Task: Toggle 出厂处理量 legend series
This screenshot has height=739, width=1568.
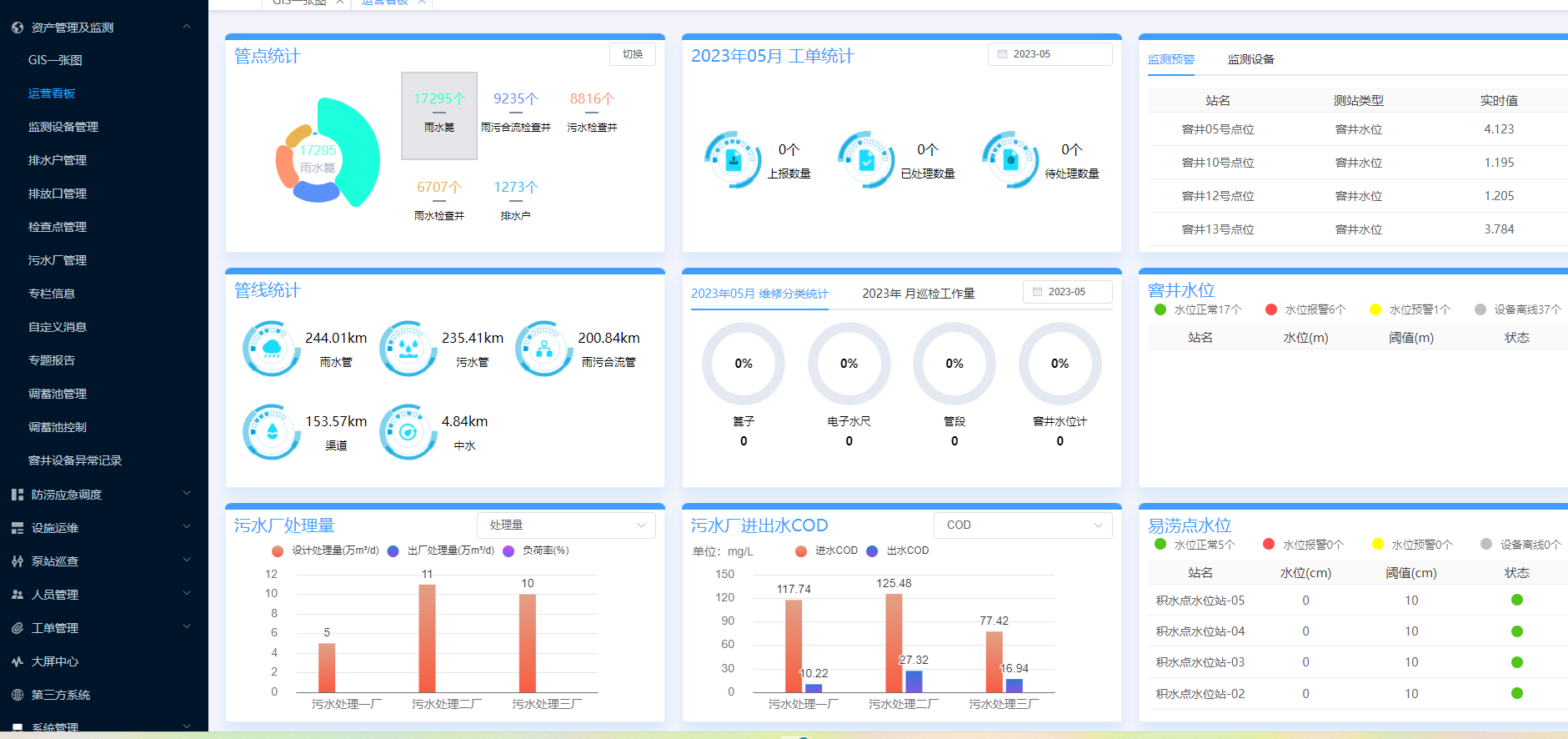Action: pyautogui.click(x=441, y=550)
